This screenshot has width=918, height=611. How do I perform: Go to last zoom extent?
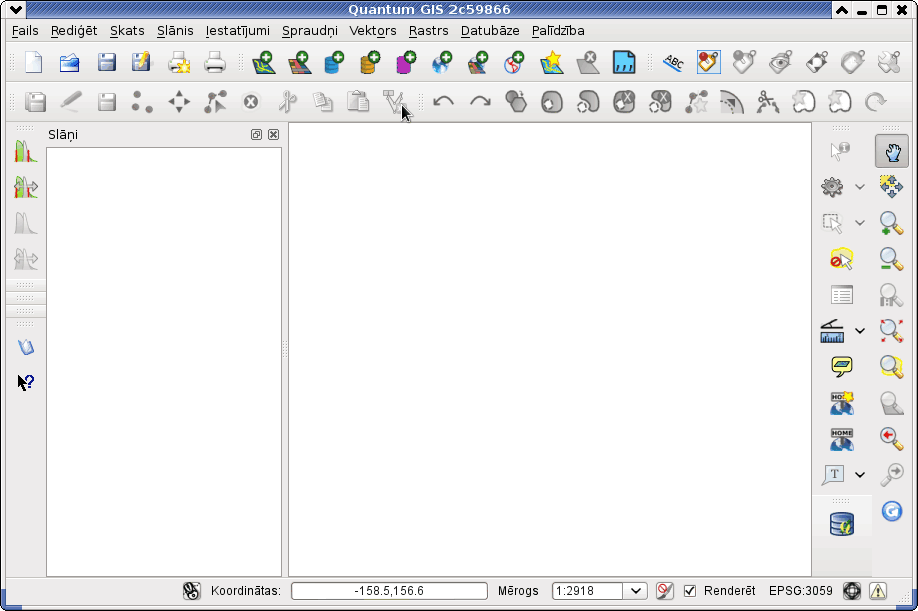click(892, 438)
